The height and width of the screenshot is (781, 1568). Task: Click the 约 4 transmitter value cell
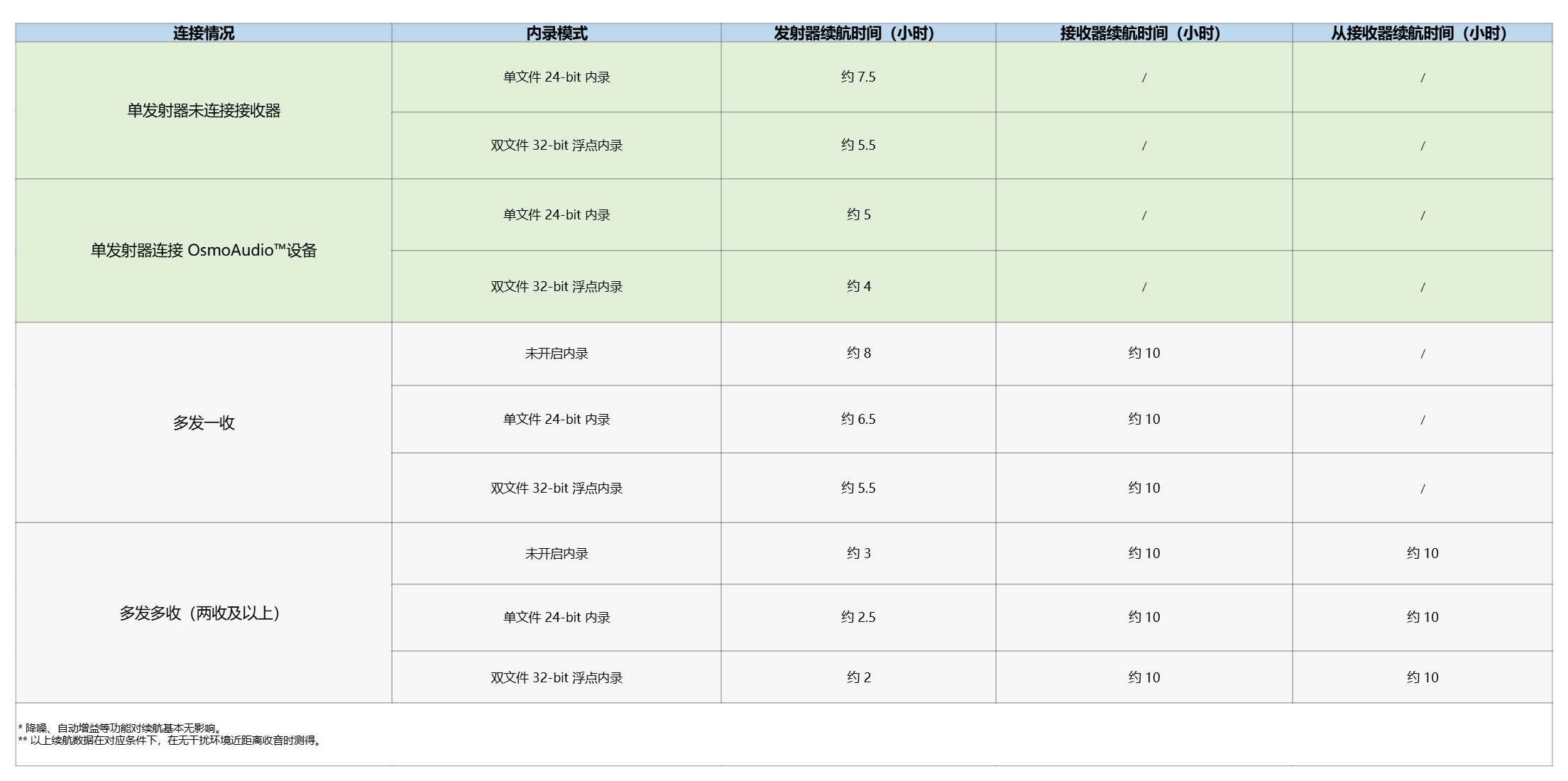[858, 286]
